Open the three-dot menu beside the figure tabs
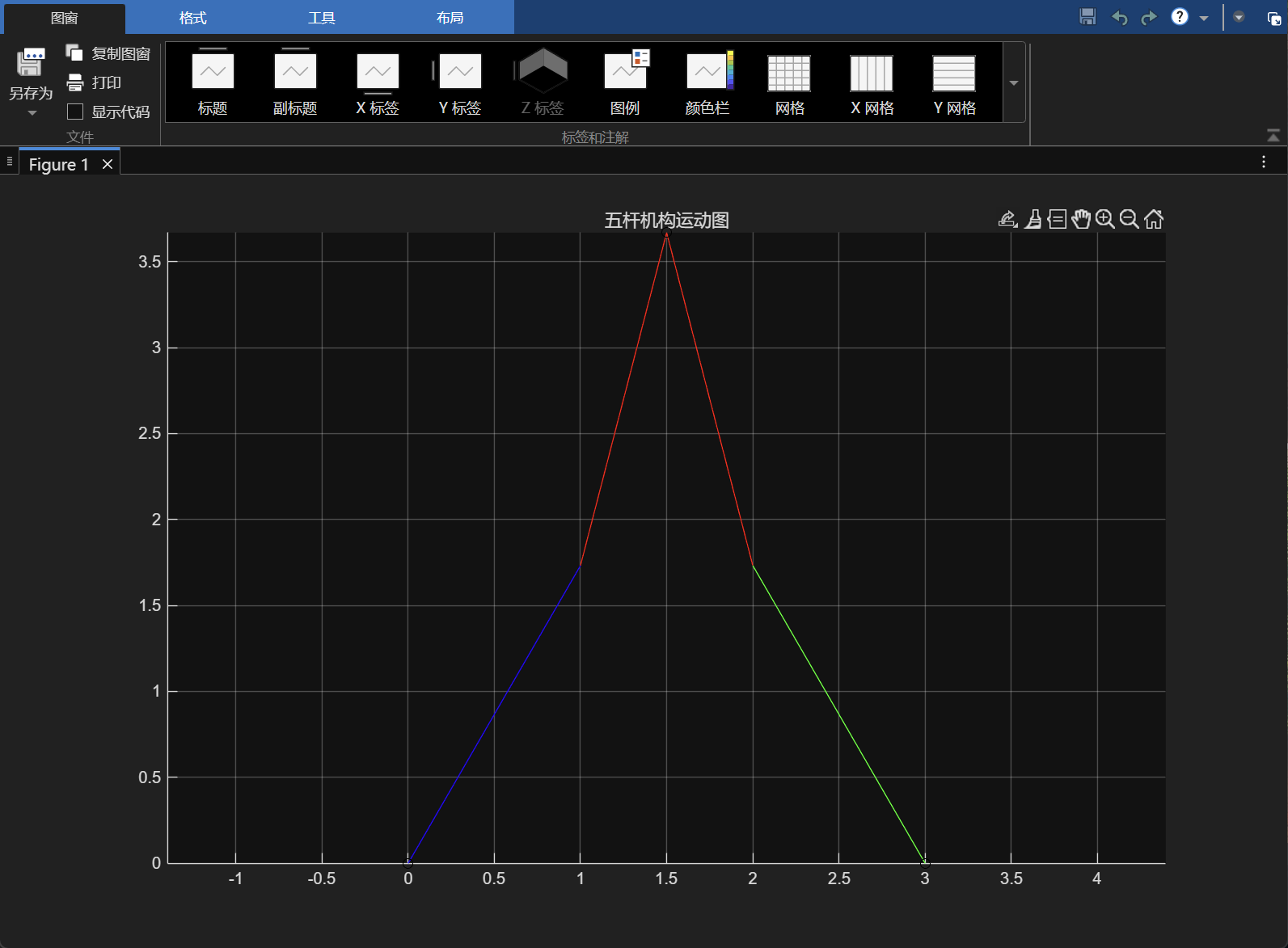1288x948 pixels. point(1264,162)
